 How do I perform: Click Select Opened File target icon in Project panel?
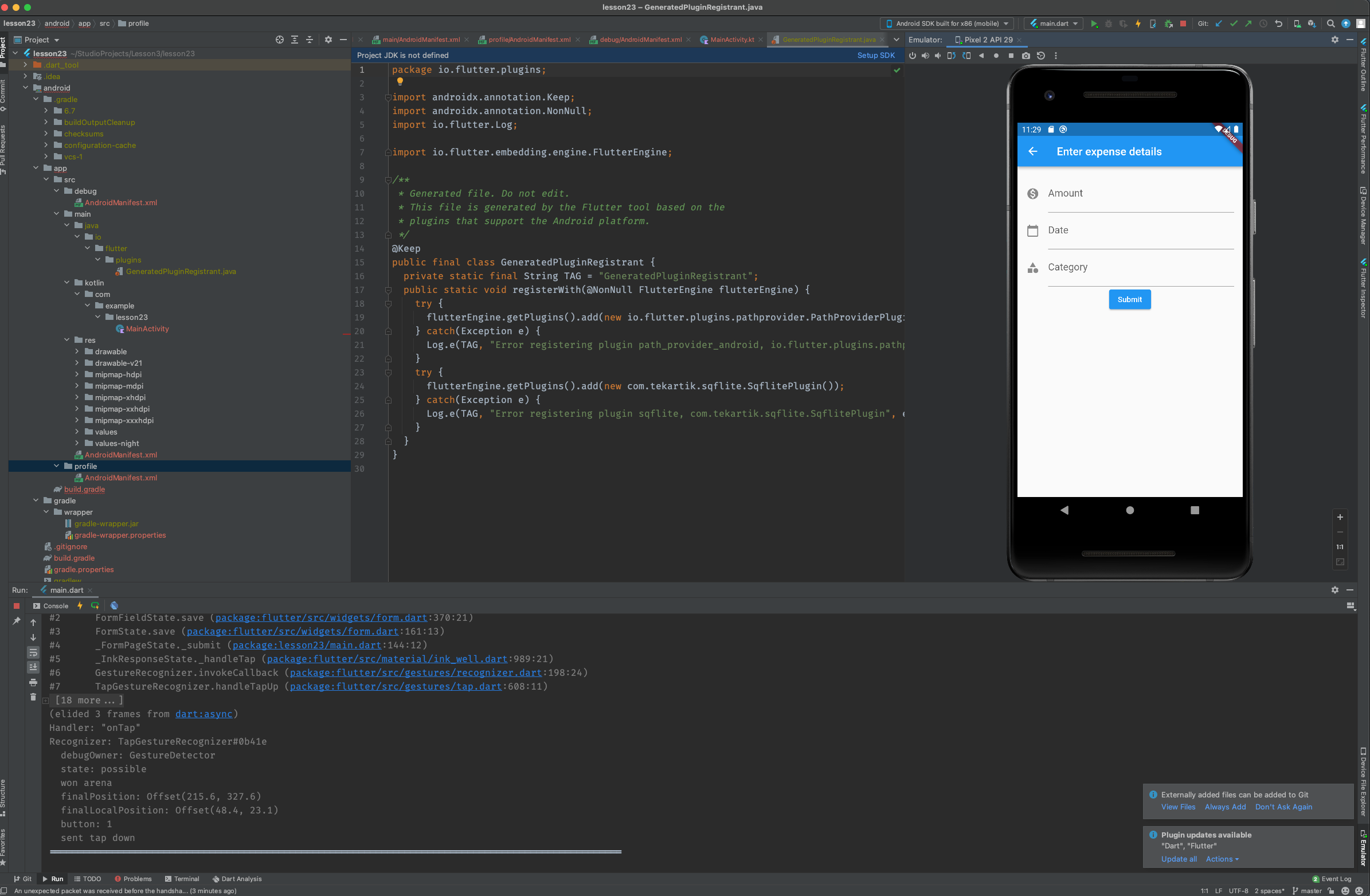point(279,40)
